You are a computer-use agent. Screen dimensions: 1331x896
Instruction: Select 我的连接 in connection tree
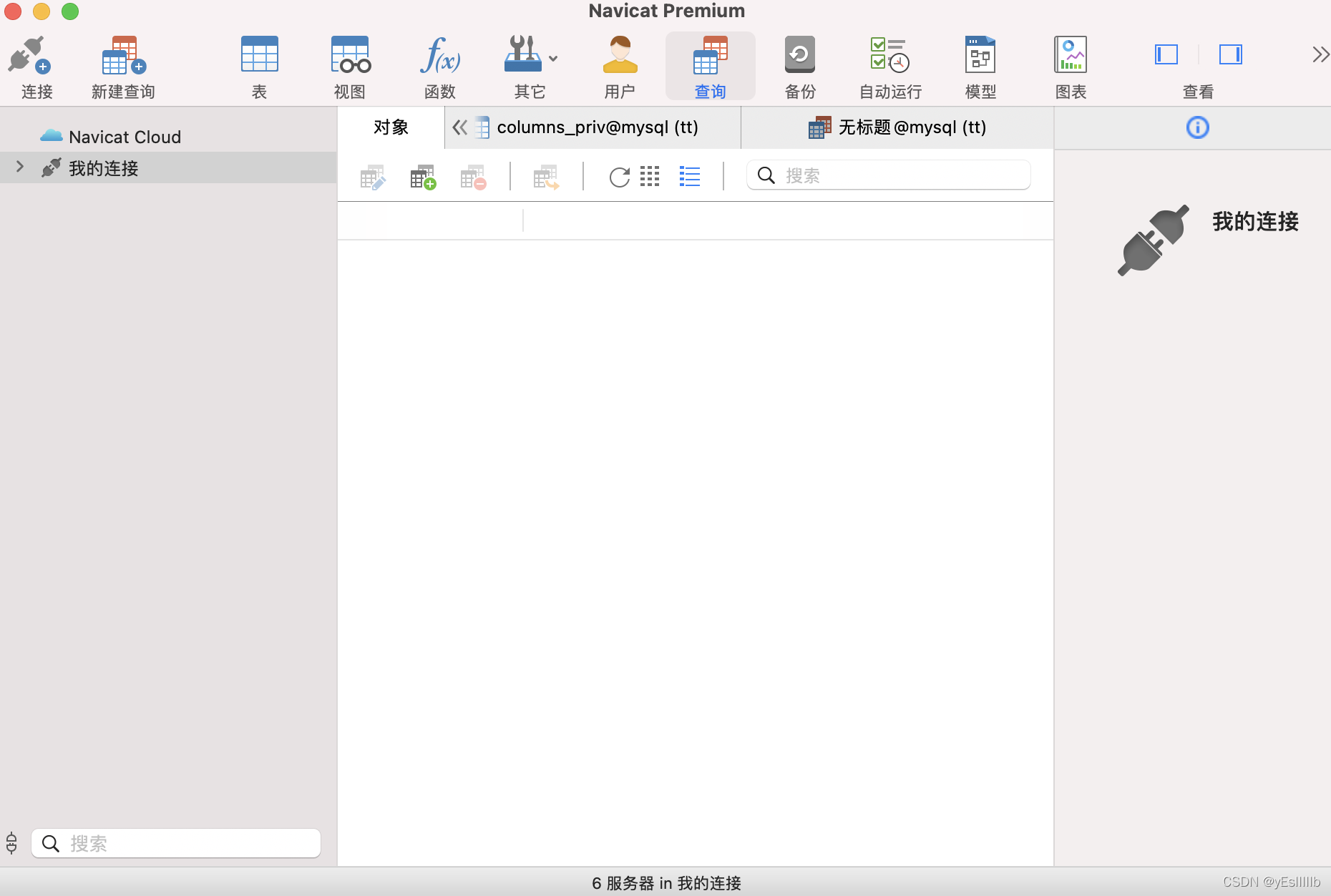click(x=168, y=167)
